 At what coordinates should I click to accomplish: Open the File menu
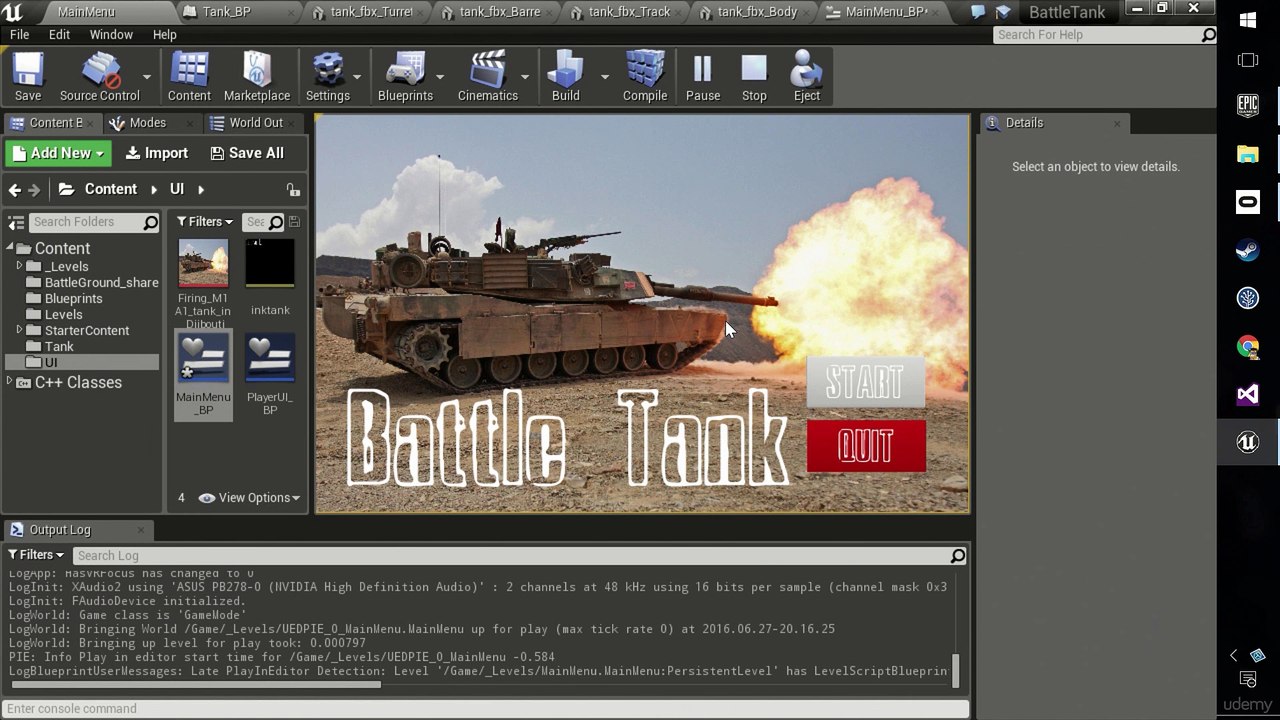click(x=19, y=35)
